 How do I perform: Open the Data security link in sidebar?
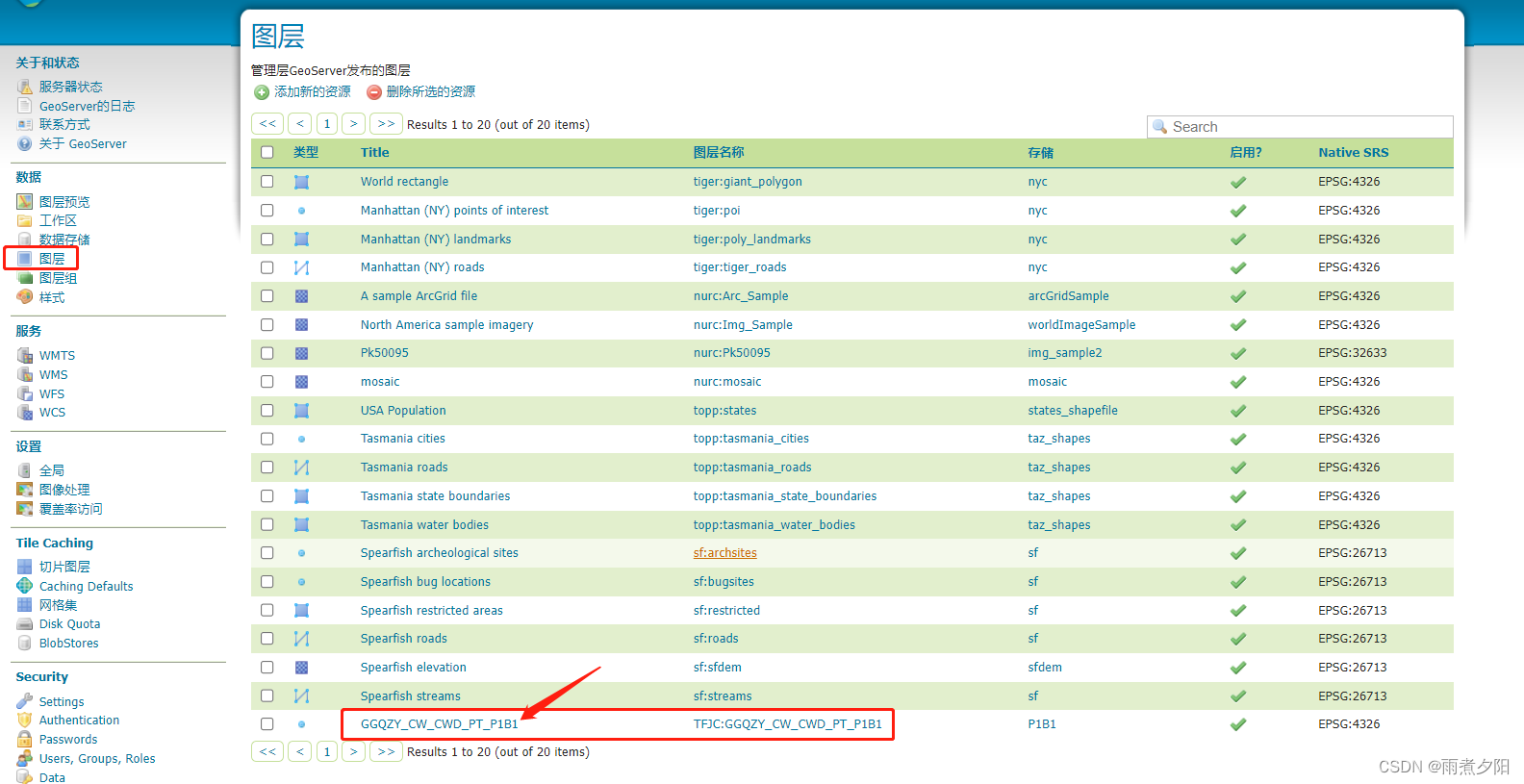[x=52, y=777]
